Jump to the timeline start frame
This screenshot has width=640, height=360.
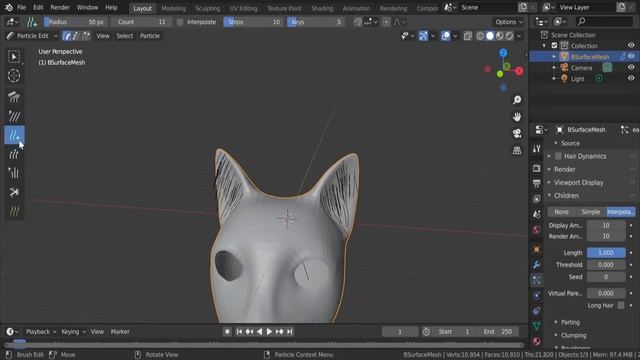[x=239, y=332]
